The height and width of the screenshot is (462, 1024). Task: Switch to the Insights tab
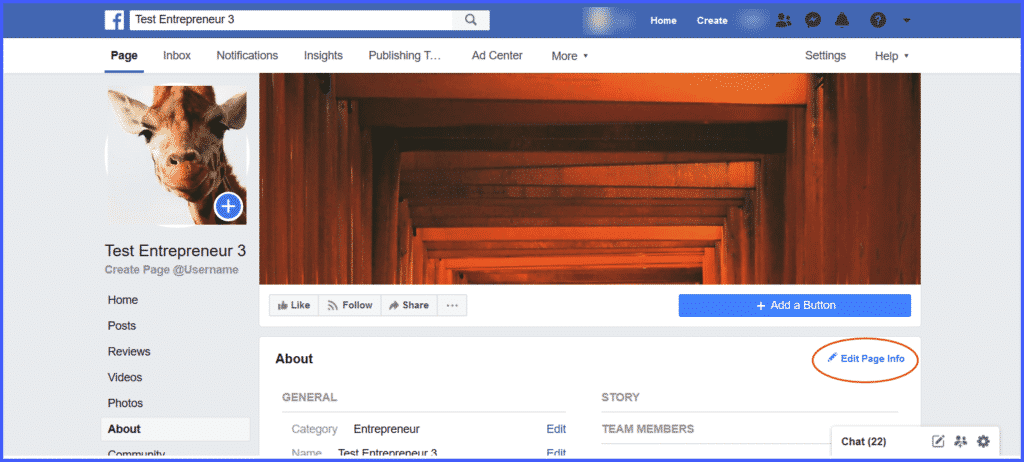[323, 56]
